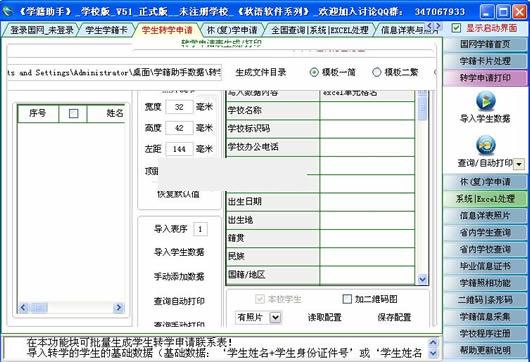Screen dimensions: 530x362
Task: Select the 模板一简 radio button
Action: point(314,72)
